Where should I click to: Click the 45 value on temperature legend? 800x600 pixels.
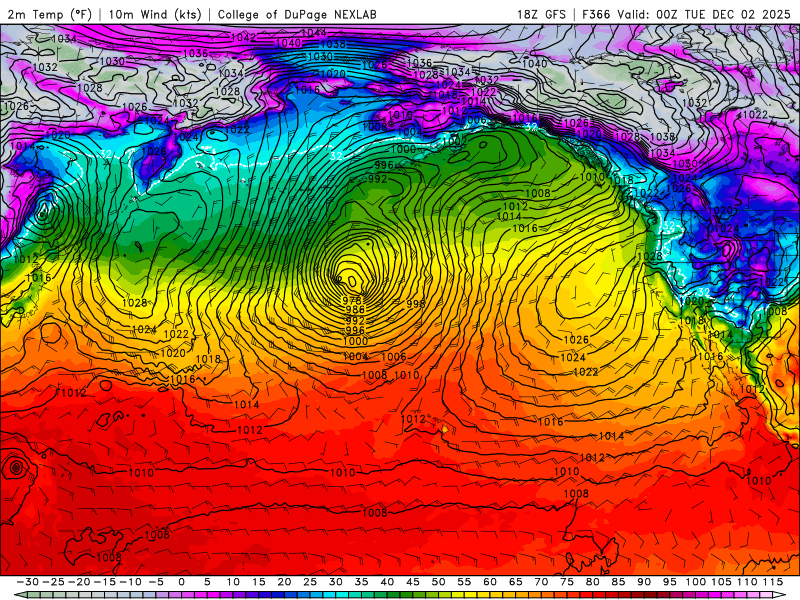pyautogui.click(x=413, y=582)
